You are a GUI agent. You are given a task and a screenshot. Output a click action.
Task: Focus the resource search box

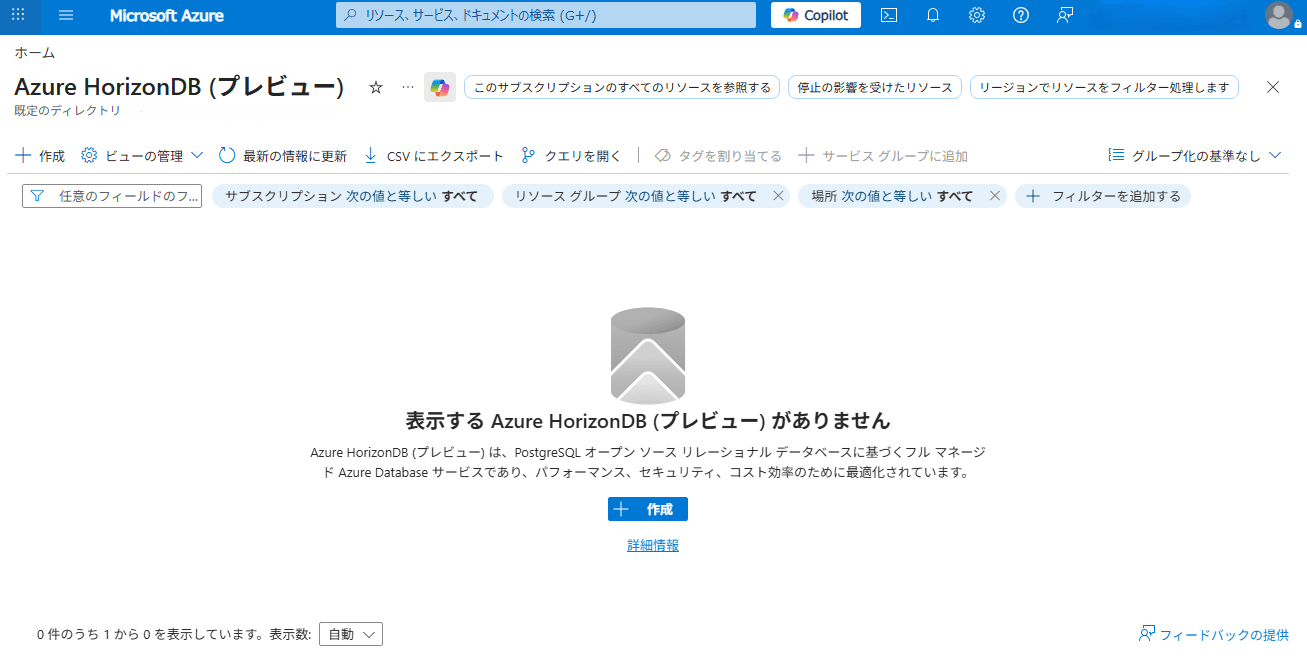[x=546, y=15]
